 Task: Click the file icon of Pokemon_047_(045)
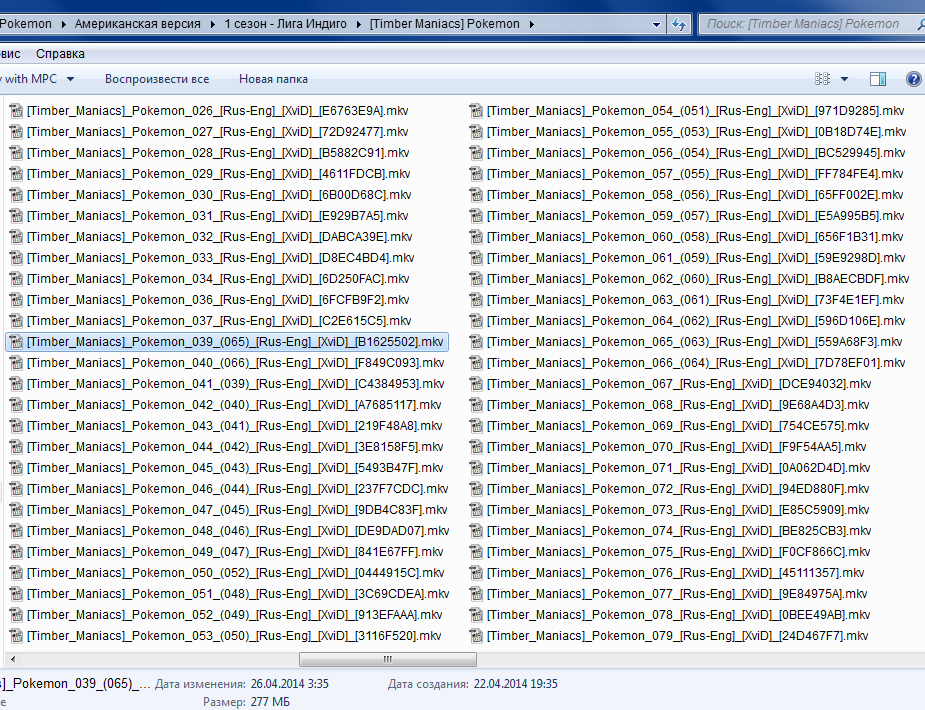17,510
